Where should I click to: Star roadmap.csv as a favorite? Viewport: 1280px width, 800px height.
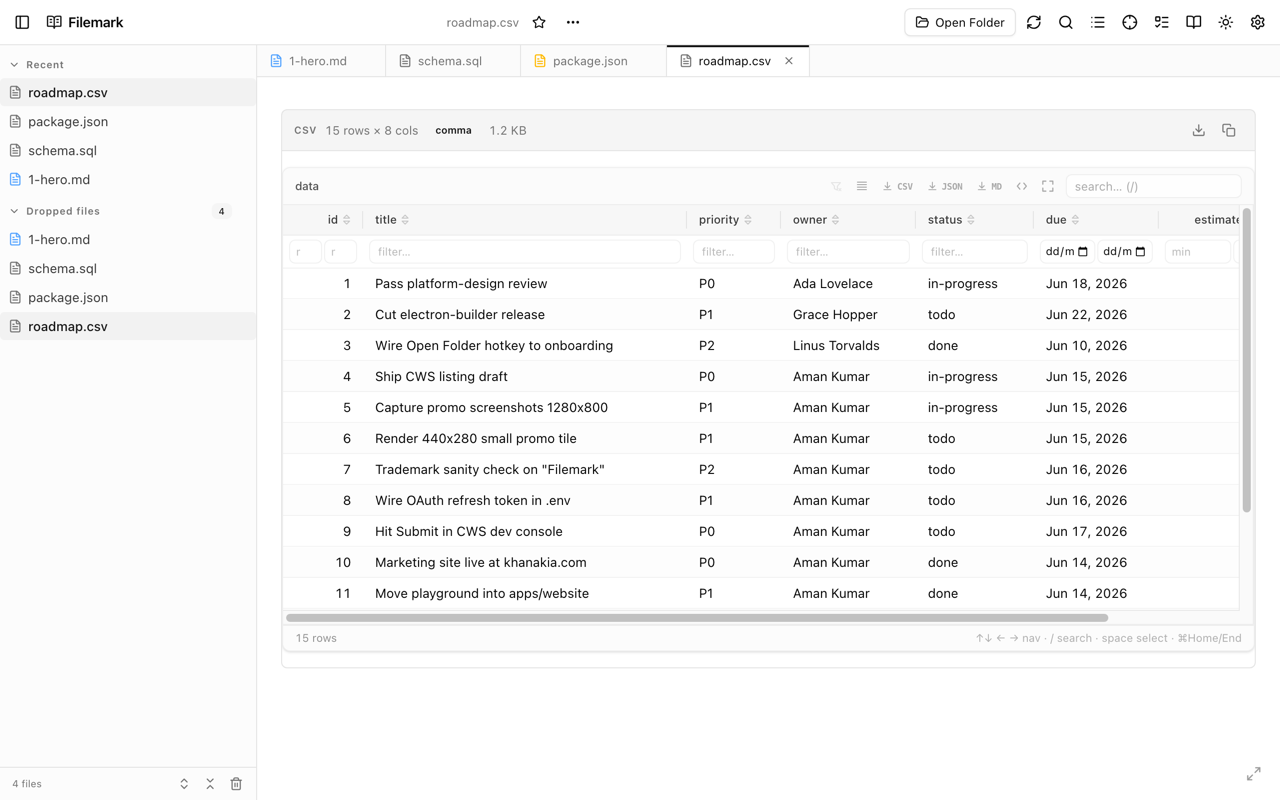[539, 22]
